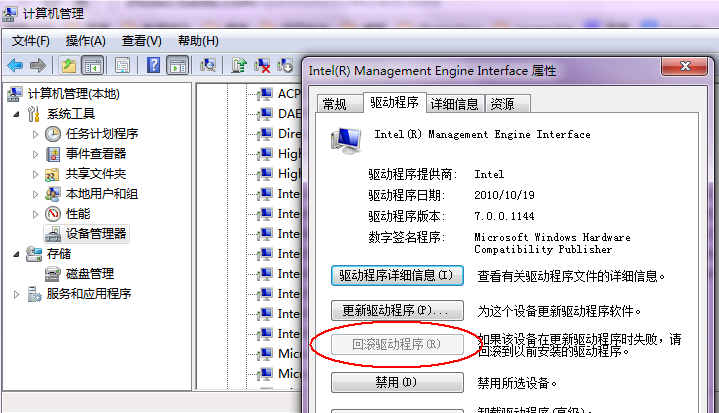This screenshot has height=413, width=719.
Task: Click the 磁盘管理 disk icon
Action: click(x=53, y=274)
